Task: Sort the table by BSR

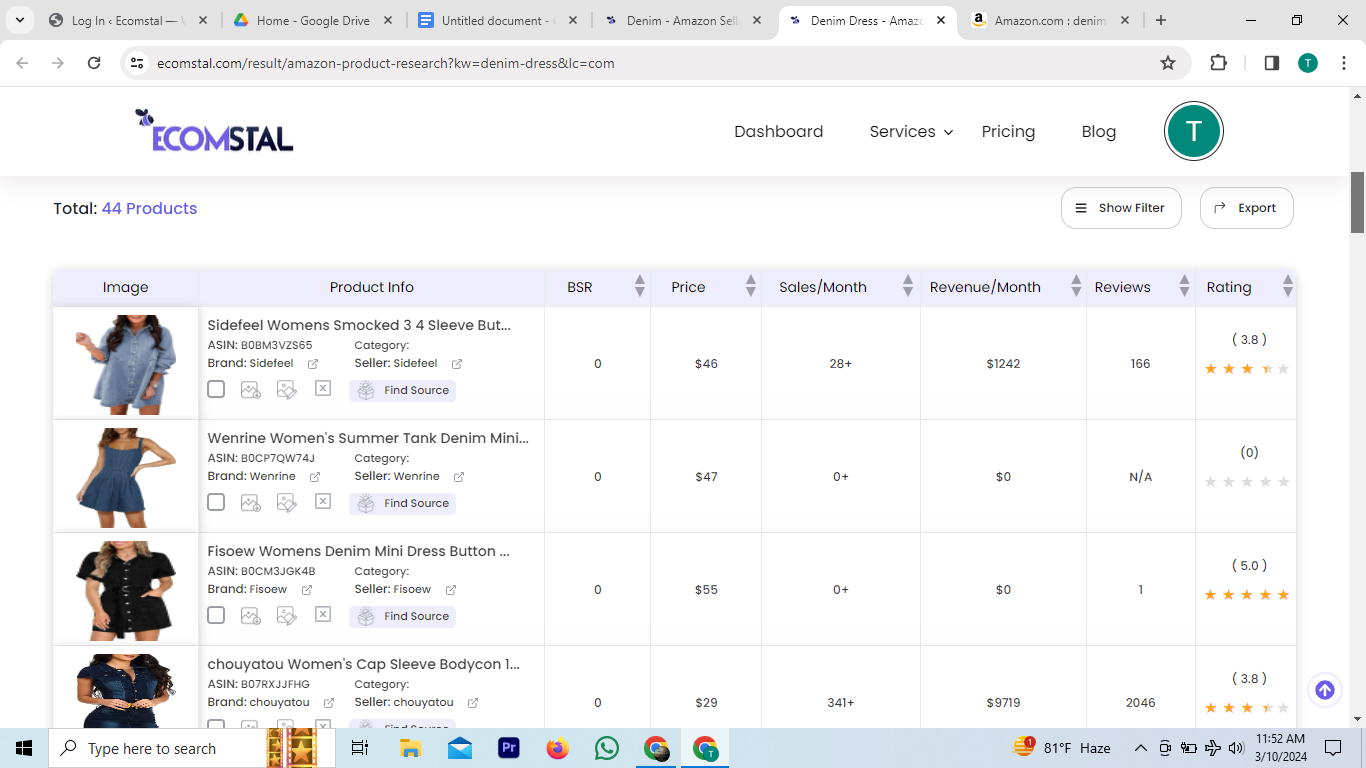Action: tap(639, 287)
